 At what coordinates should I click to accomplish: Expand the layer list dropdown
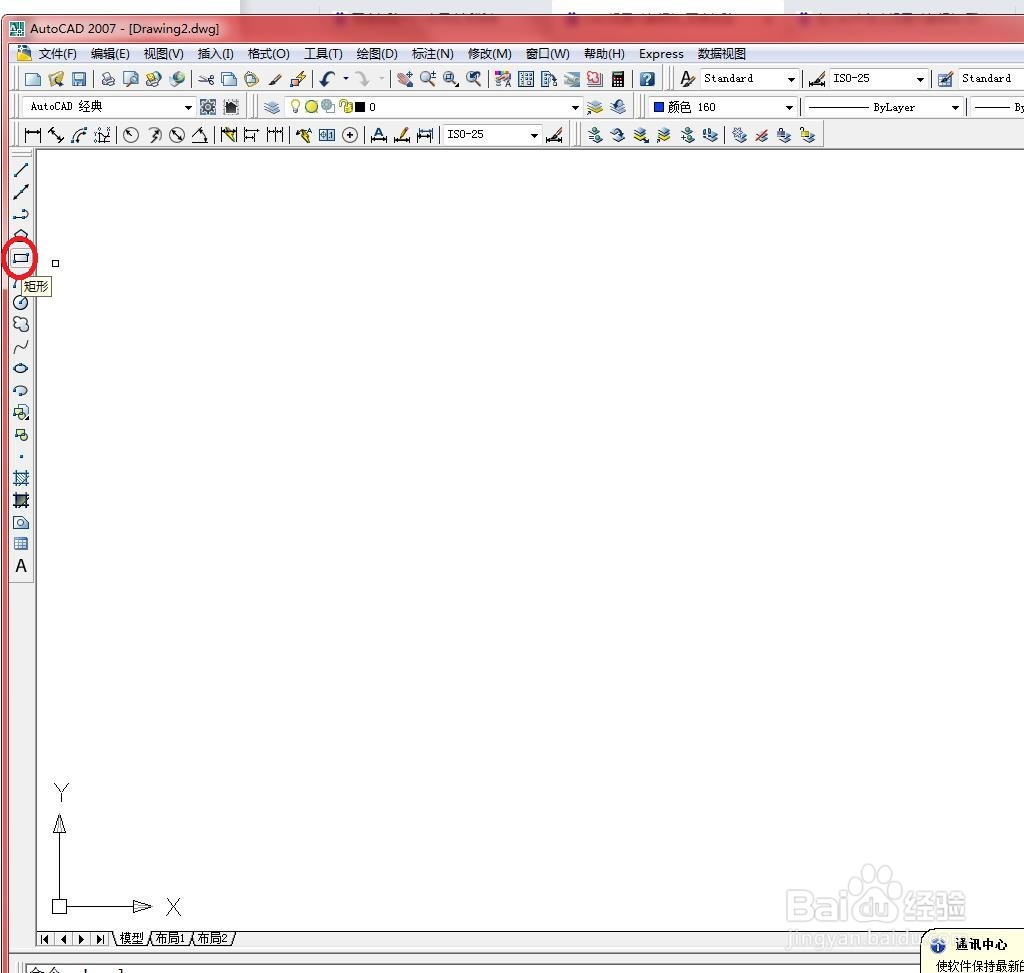575,107
